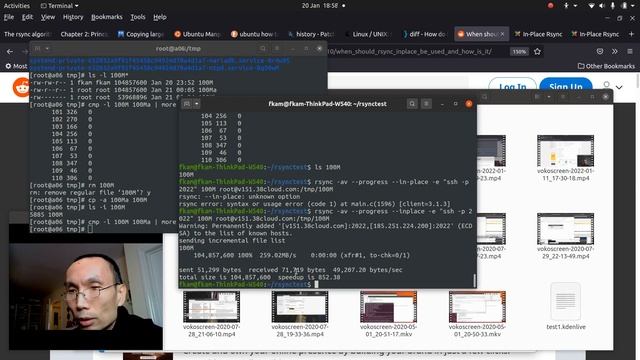
Task: Open the Terminal app menu in top bar
Action: (59, 6)
